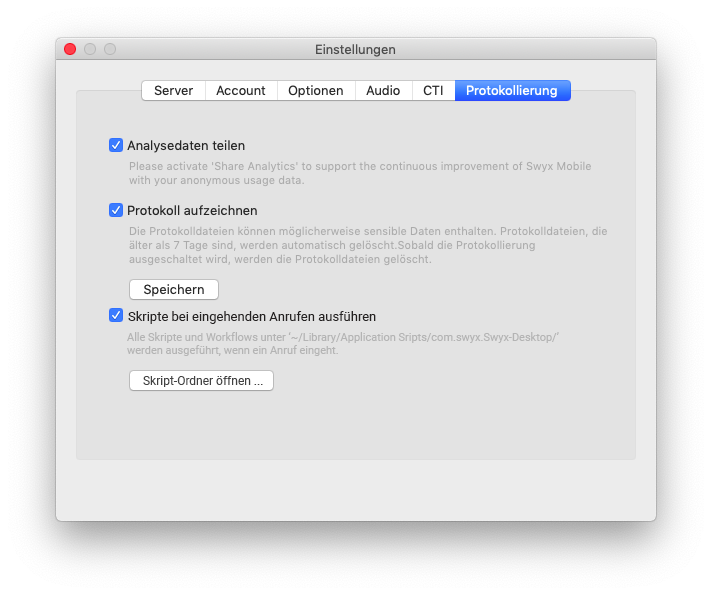Click the 'Skripte bei eingehenden Anrufen ausführen' label
Viewport: 712px width, 595px height.
[251, 317]
